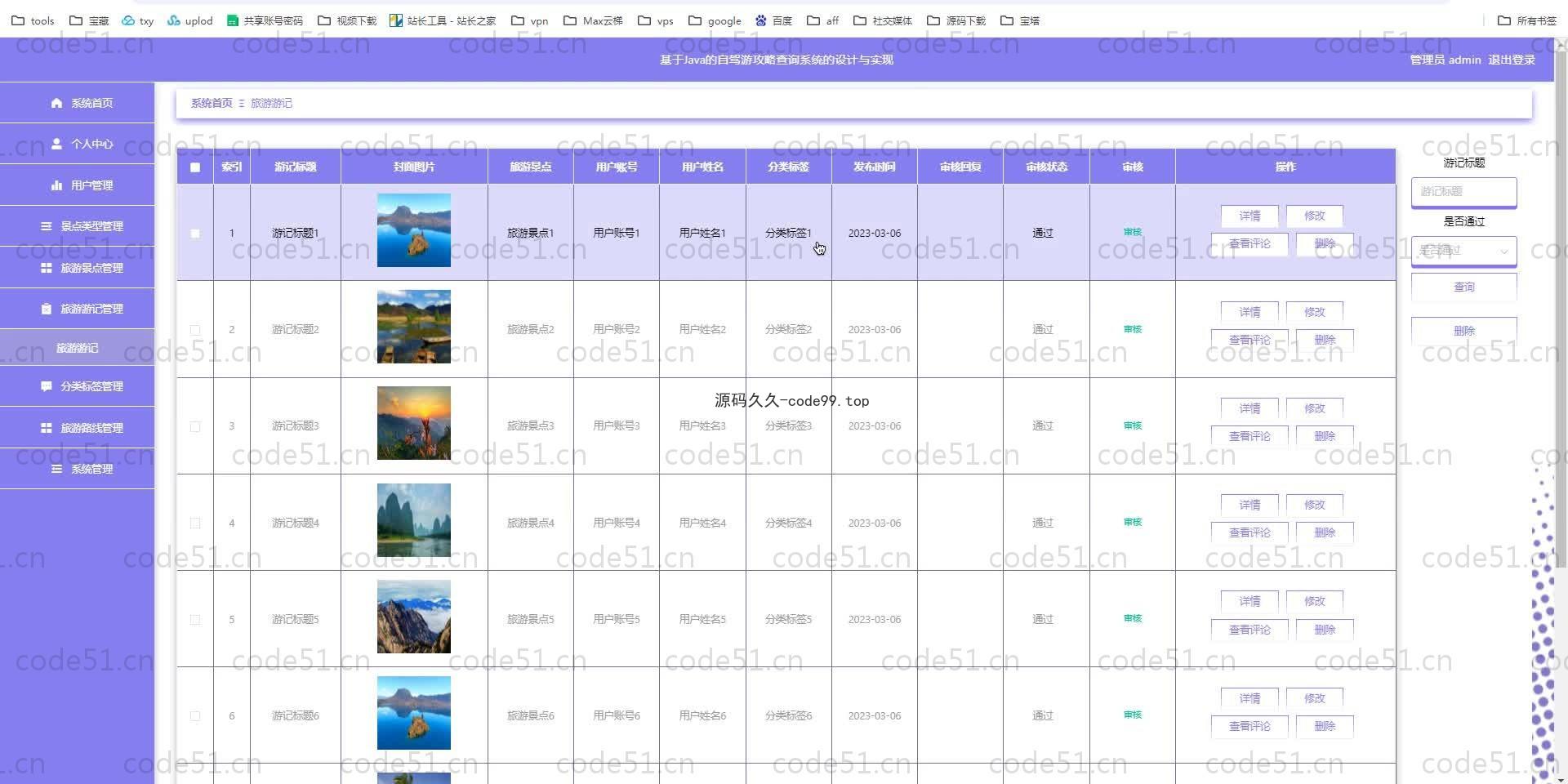Image resolution: width=1568 pixels, height=784 pixels.
Task: Click 退出登录 to log out
Action: (x=1511, y=60)
